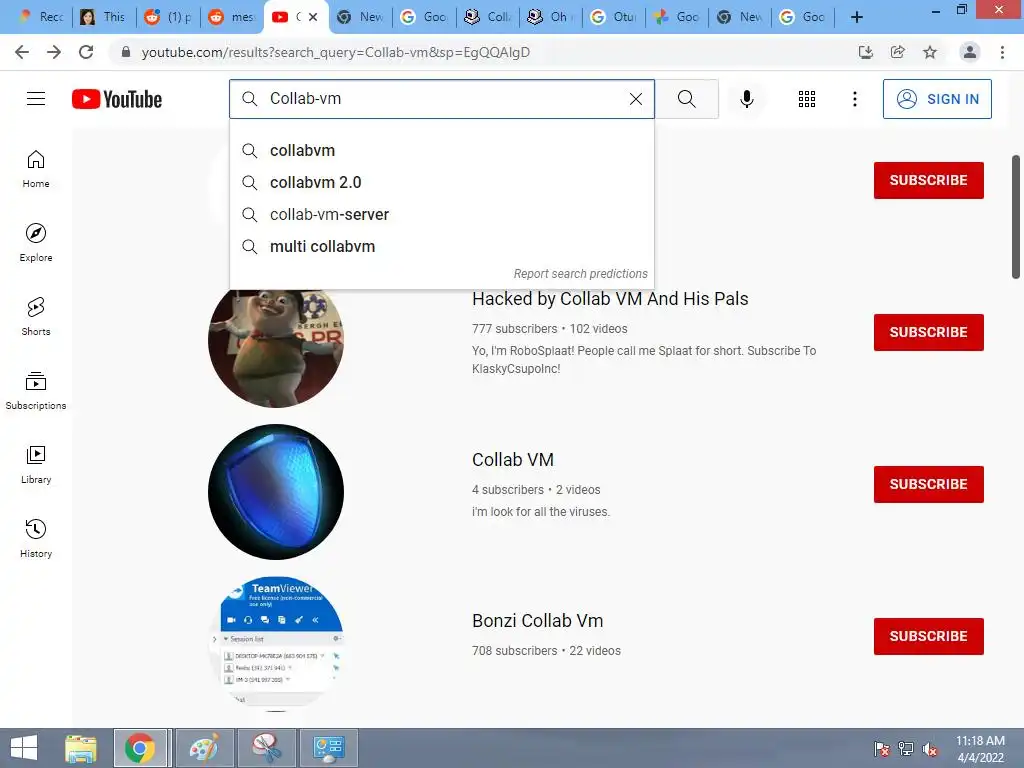The height and width of the screenshot is (768, 1024).
Task: Open Library in the sidebar
Action: pyautogui.click(x=36, y=464)
